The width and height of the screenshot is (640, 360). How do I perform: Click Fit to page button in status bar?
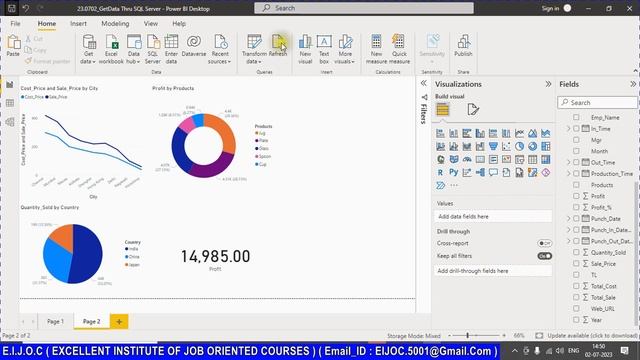[x=539, y=336]
